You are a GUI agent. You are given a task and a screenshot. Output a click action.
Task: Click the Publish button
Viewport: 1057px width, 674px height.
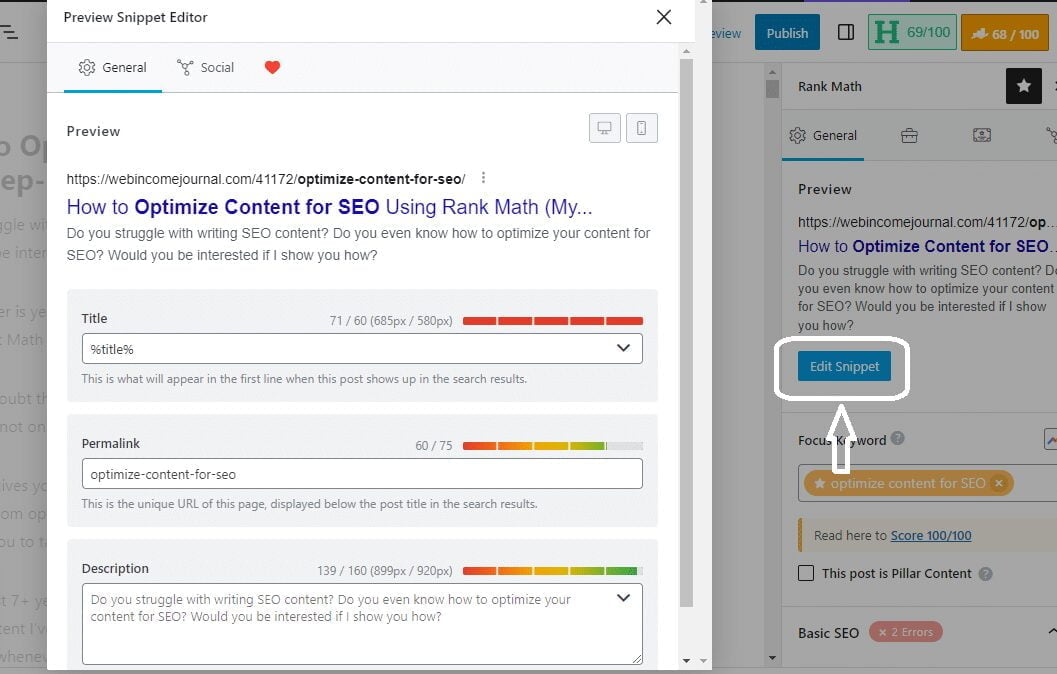pos(787,32)
